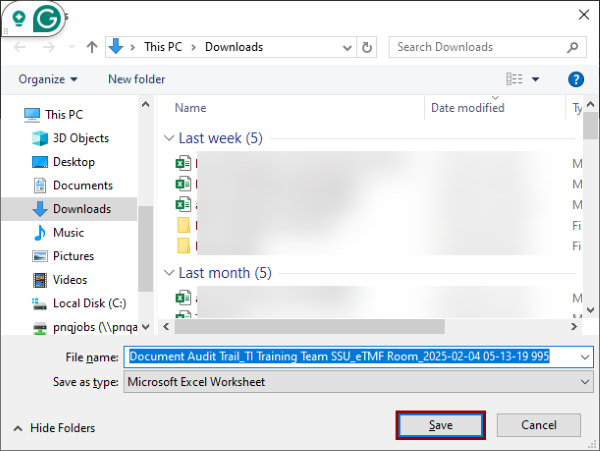Open the Videos folder in sidebar
Viewport: 600px width, 451px height.
[70, 280]
